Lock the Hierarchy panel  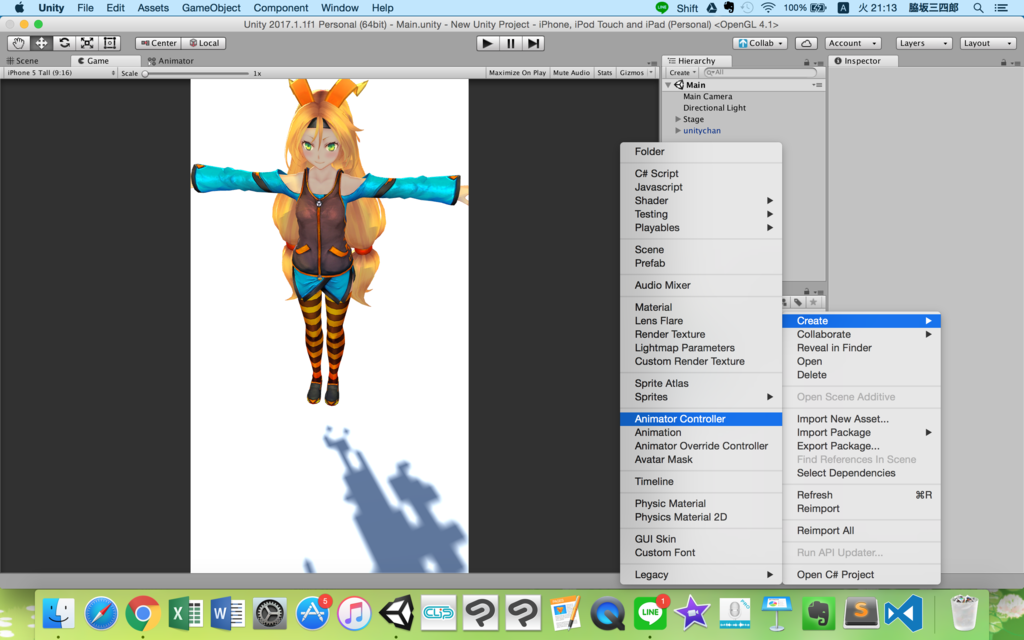point(807,62)
